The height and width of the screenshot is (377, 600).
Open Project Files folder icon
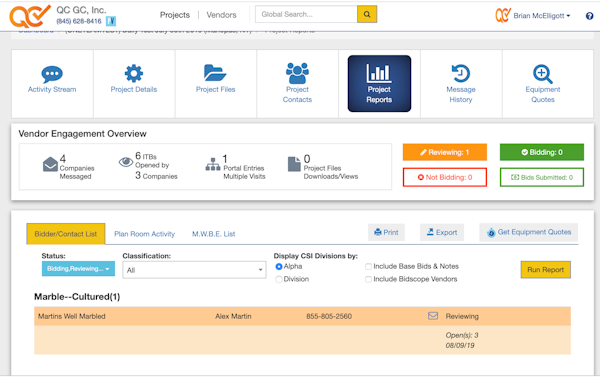pos(215,73)
